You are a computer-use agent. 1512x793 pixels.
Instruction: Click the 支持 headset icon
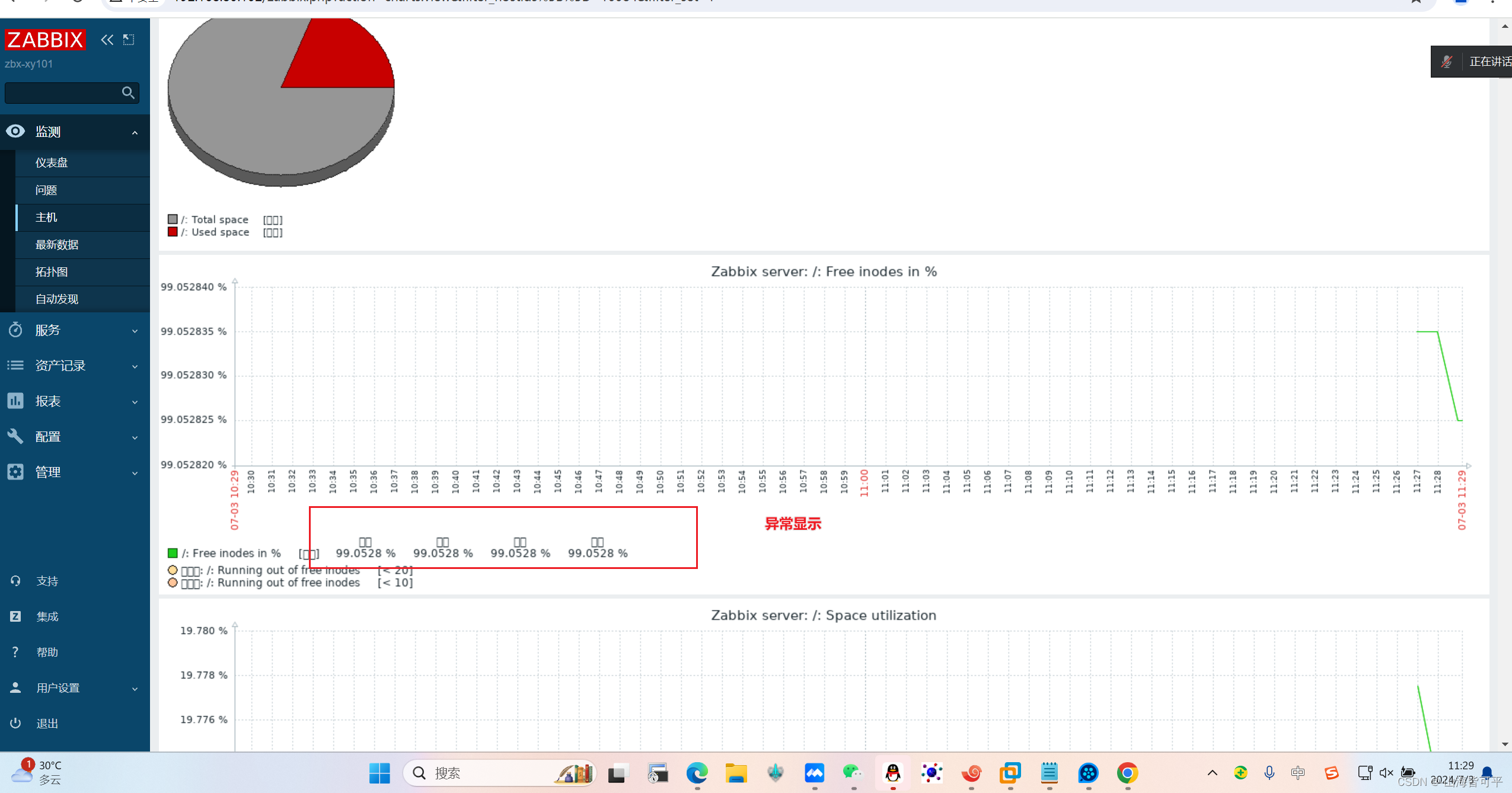(15, 581)
